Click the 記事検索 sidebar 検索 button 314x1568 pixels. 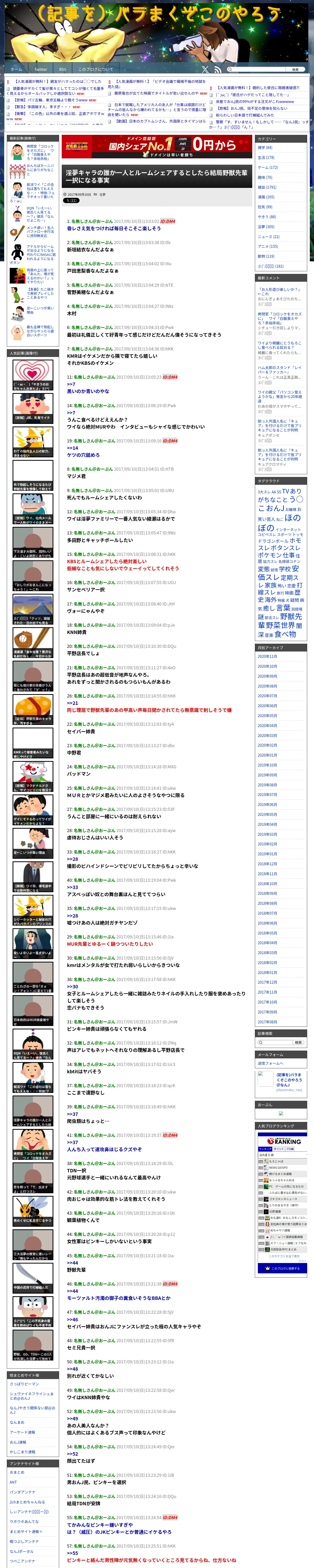pyautogui.click(x=298, y=1042)
